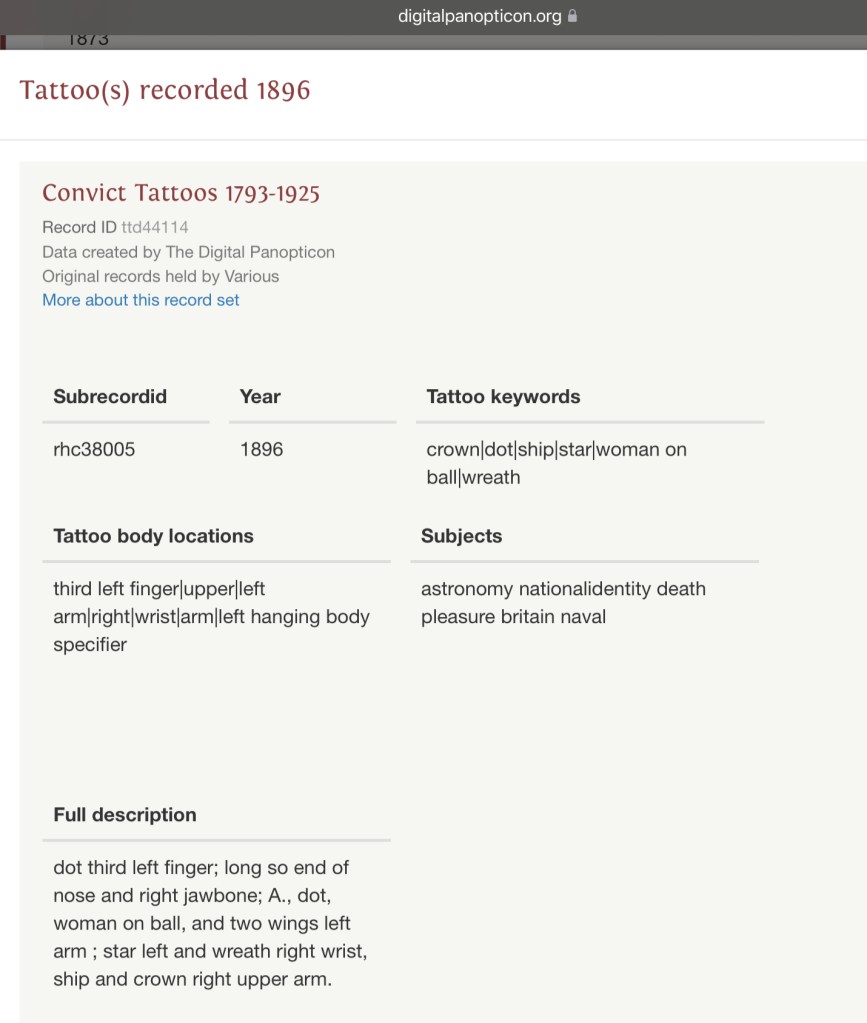Click the body locations value text

tap(211, 616)
